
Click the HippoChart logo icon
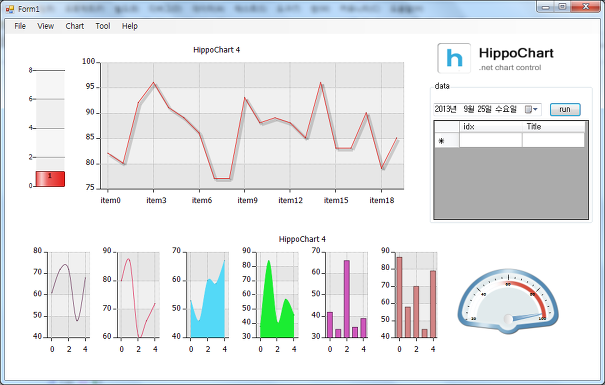pos(454,58)
